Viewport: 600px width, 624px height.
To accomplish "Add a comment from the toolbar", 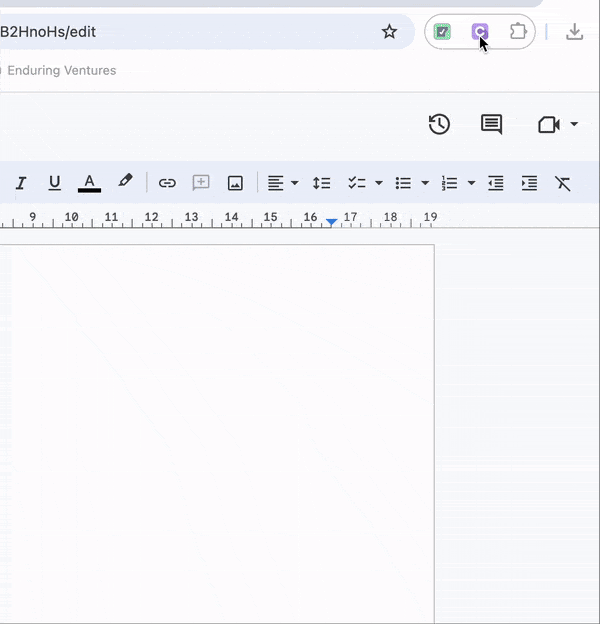I will (x=201, y=183).
